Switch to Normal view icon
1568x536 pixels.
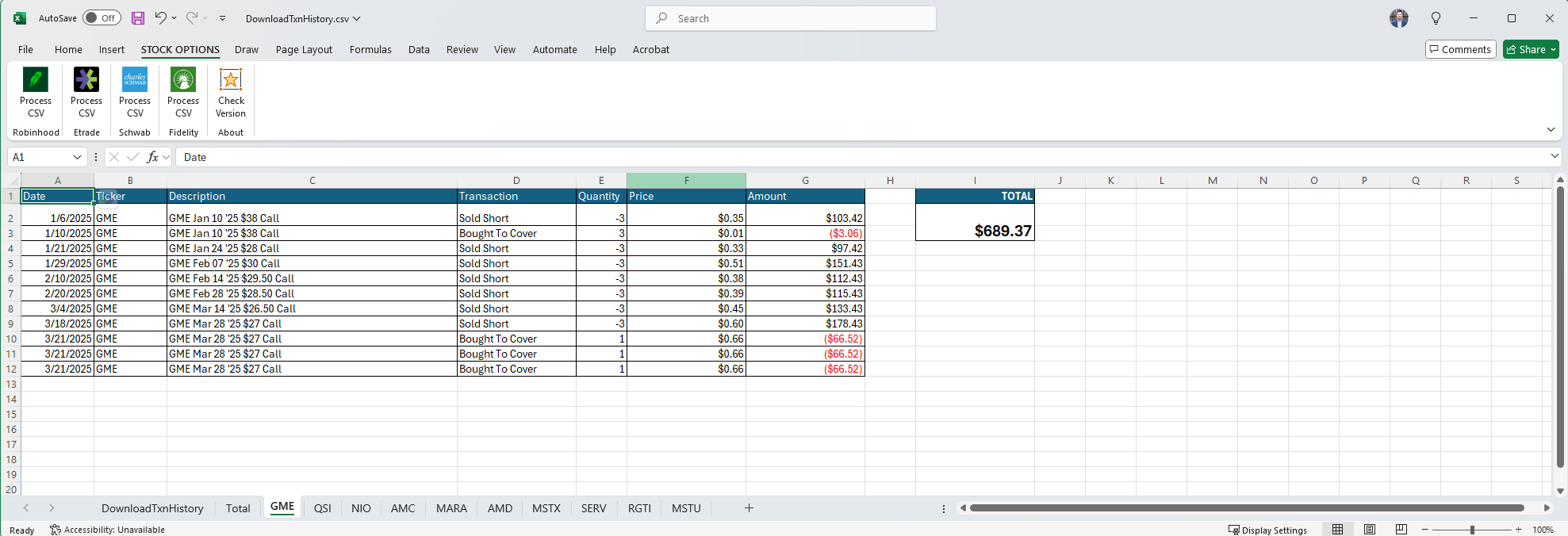pyautogui.click(x=1338, y=530)
